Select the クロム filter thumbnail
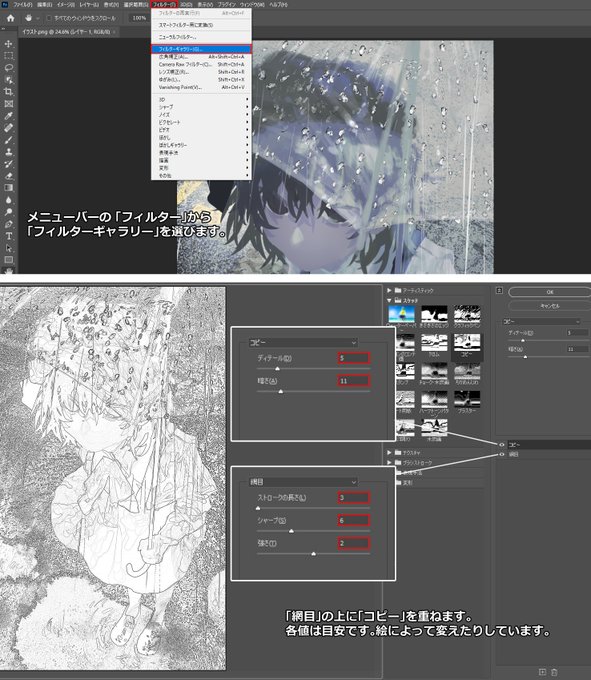Viewport: 591px width, 680px height. pyautogui.click(x=434, y=345)
